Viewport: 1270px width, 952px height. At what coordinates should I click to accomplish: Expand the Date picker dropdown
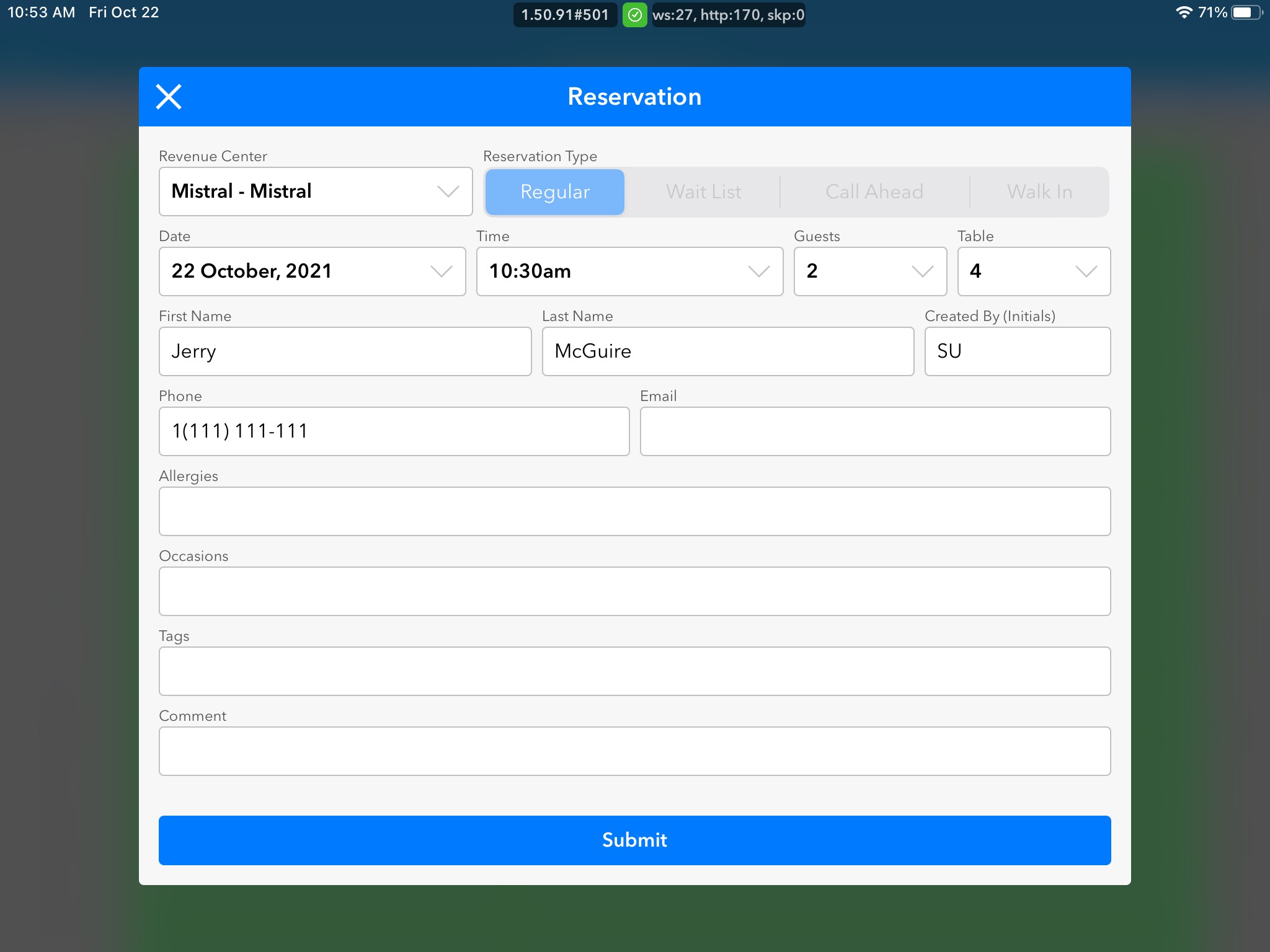point(312,271)
